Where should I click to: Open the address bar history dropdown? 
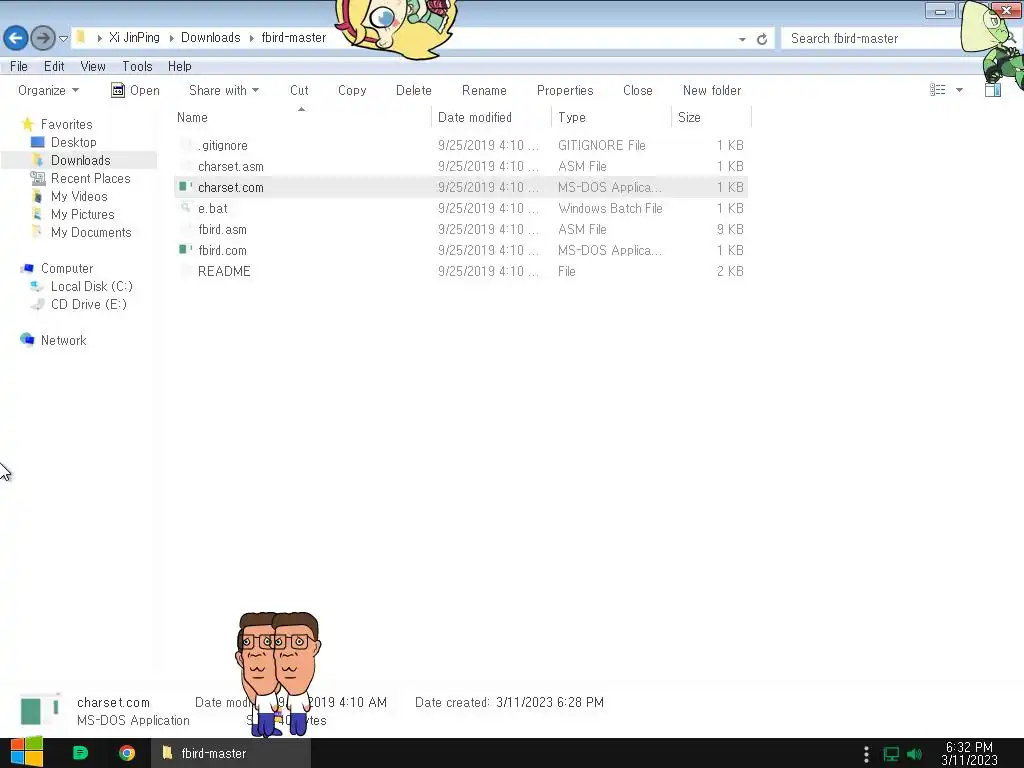click(742, 39)
